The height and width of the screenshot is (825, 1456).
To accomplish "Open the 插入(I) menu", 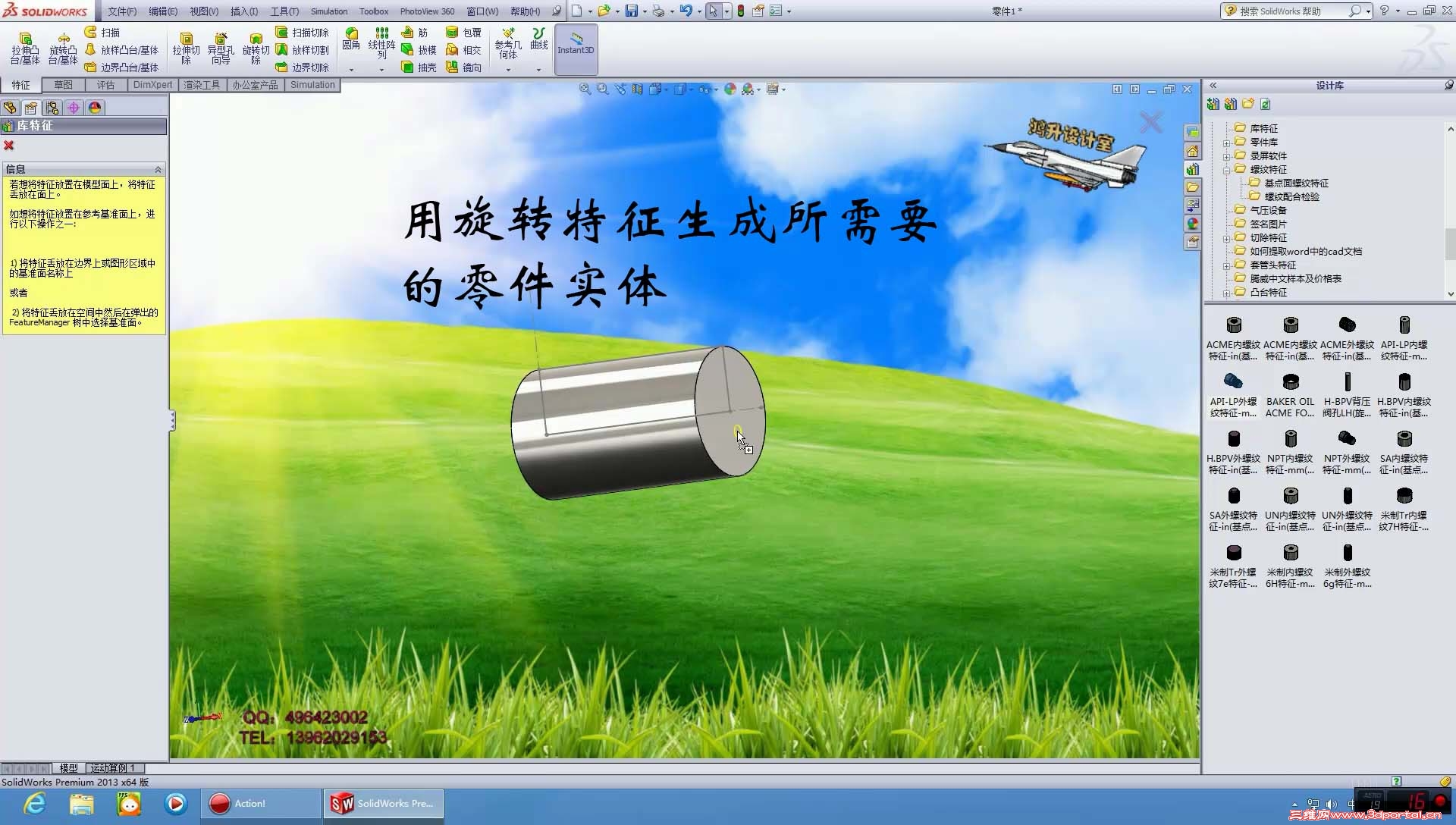I will click(x=244, y=11).
